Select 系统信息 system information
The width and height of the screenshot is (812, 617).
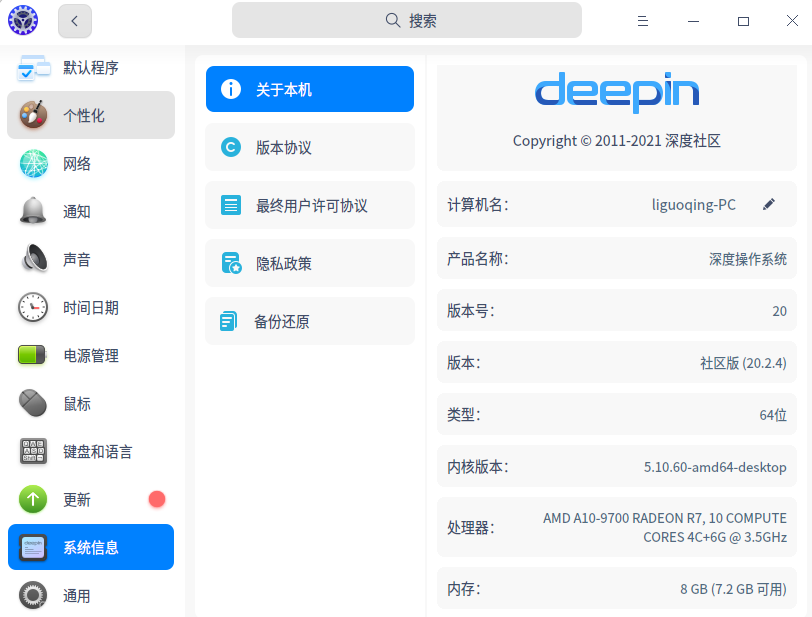click(91, 547)
